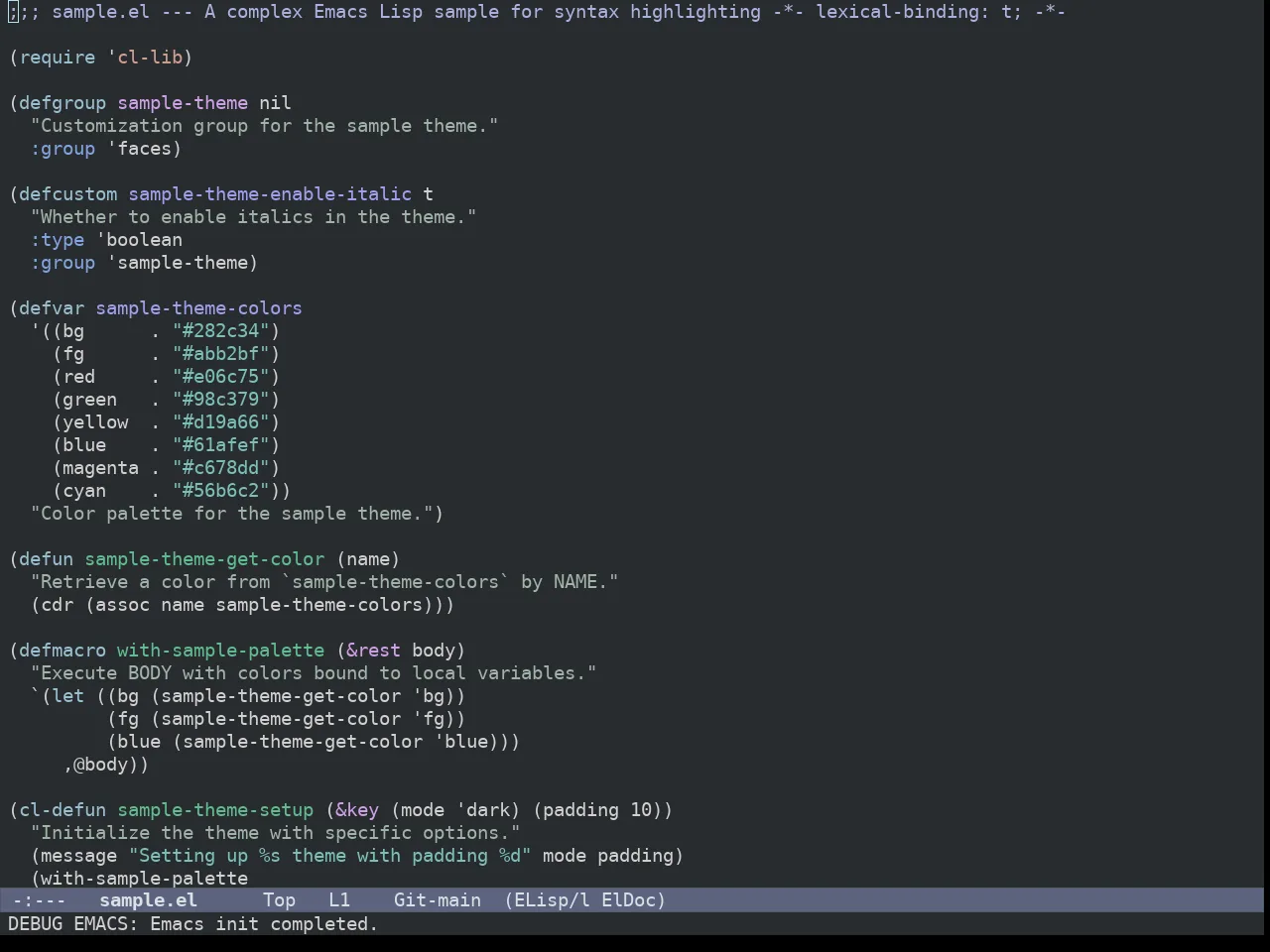Viewport: 1270px width, 952px height.
Task: Click the defgroup keyword
Action: (63, 103)
